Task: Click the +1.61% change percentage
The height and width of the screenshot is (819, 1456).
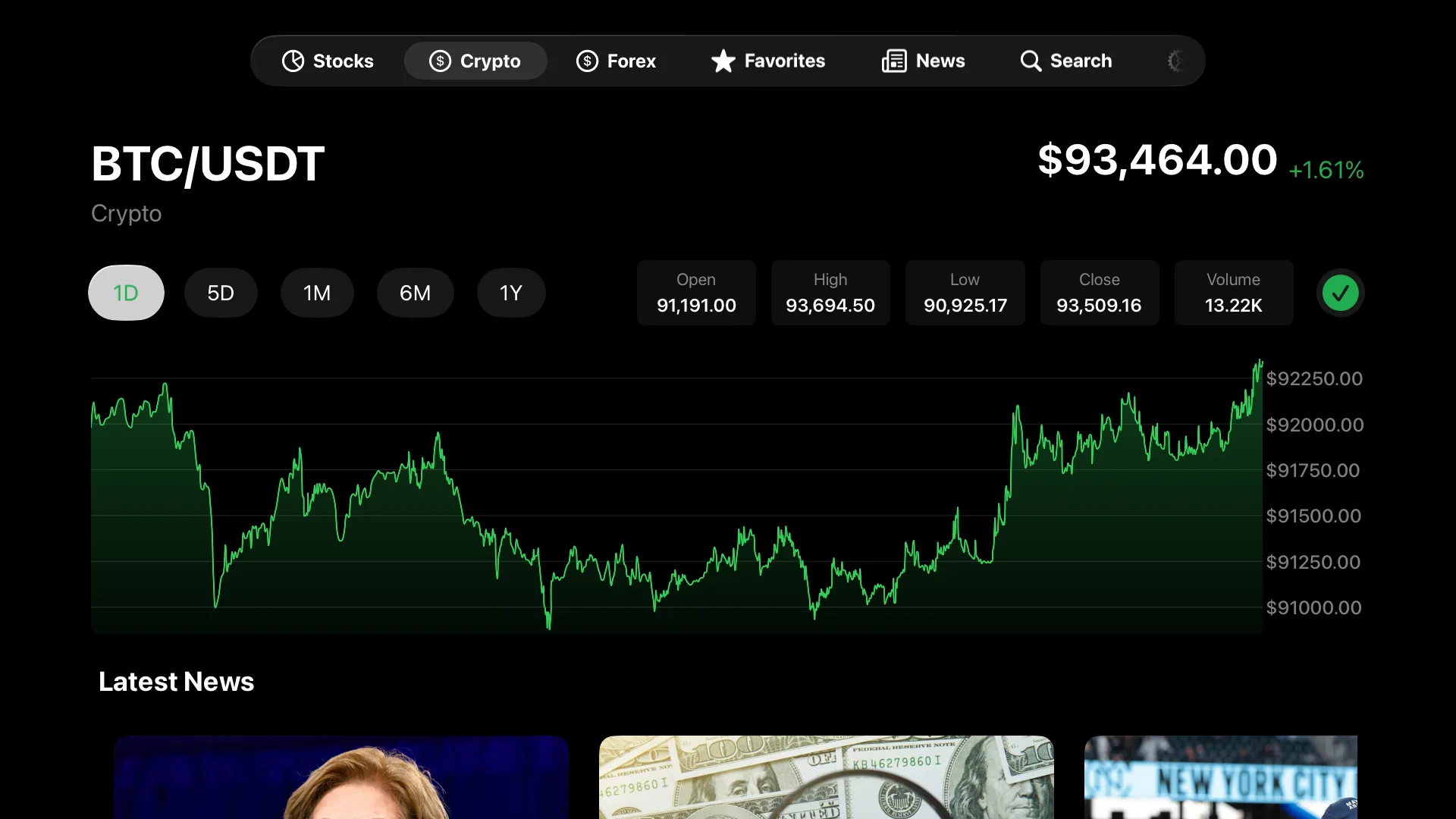Action: 1326,170
